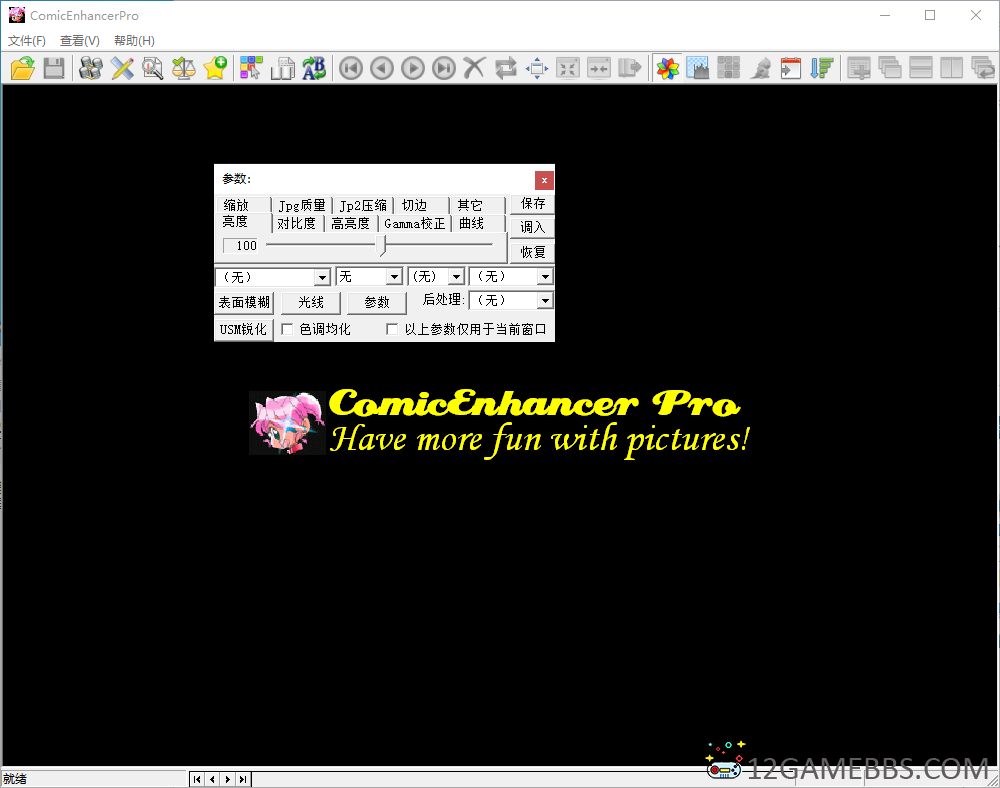
Task: Click the feather pen icon
Action: 760,68
